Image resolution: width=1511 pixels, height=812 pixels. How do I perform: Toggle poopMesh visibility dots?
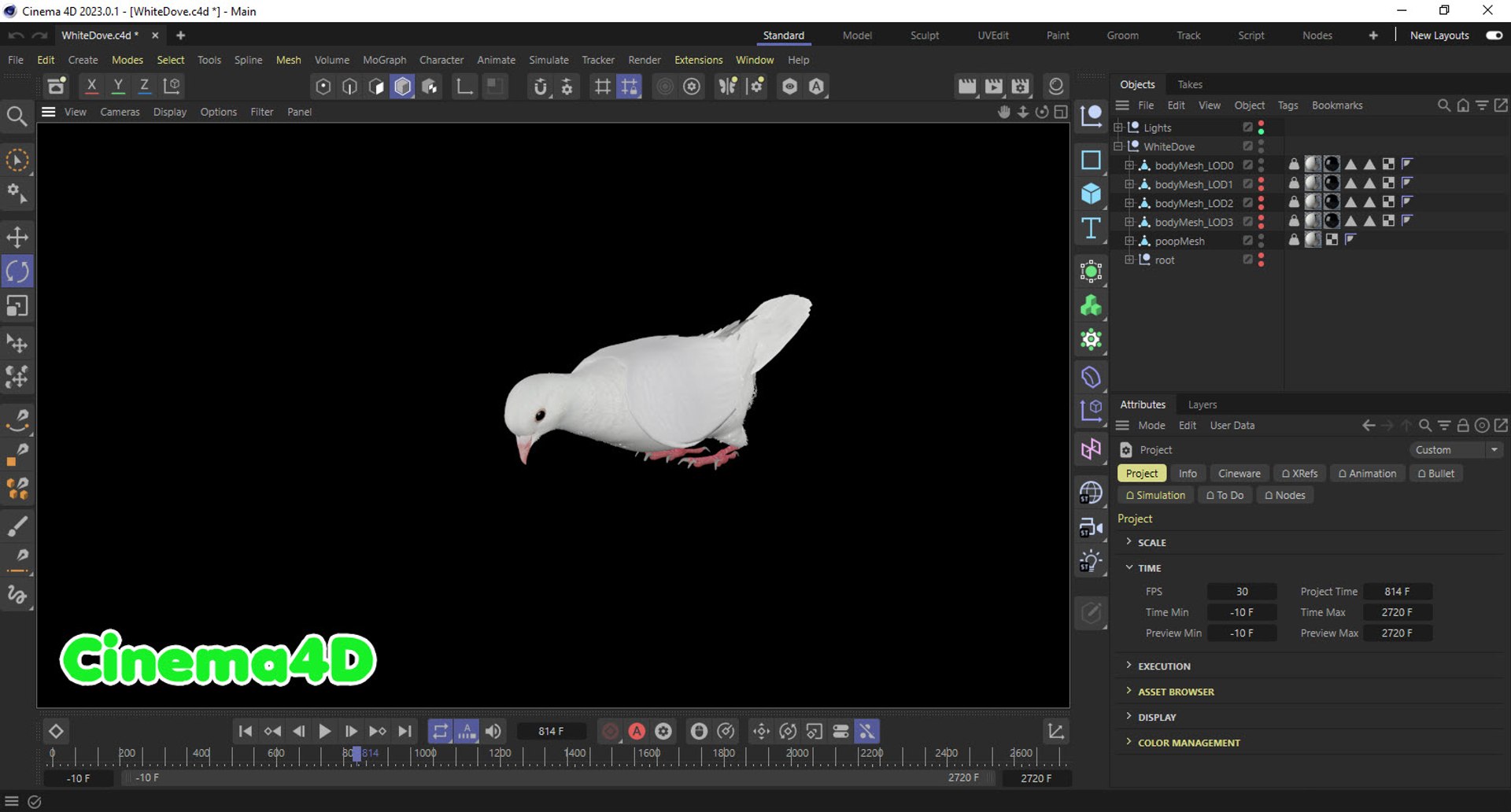pyautogui.click(x=1261, y=241)
